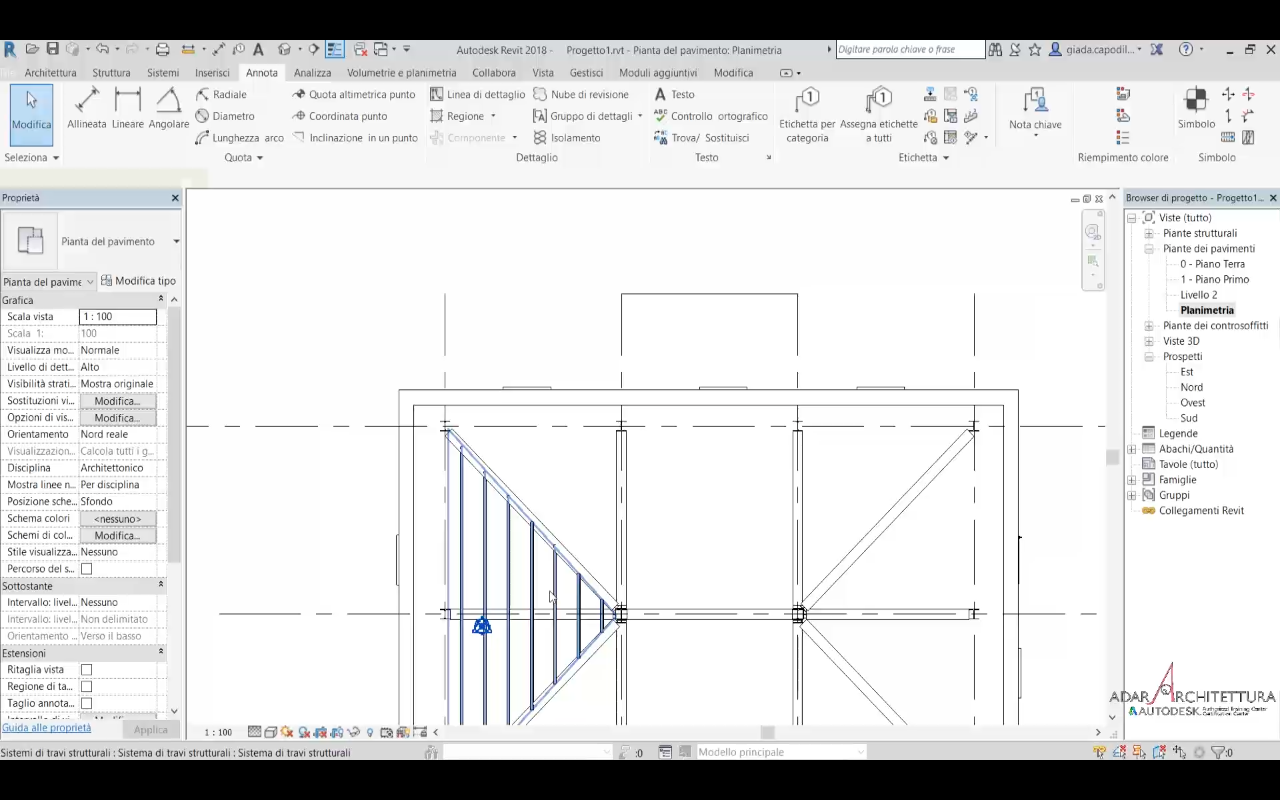Image resolution: width=1280 pixels, height=800 pixels.
Task: Click the Simbolo tool icon
Action: pos(1196,108)
